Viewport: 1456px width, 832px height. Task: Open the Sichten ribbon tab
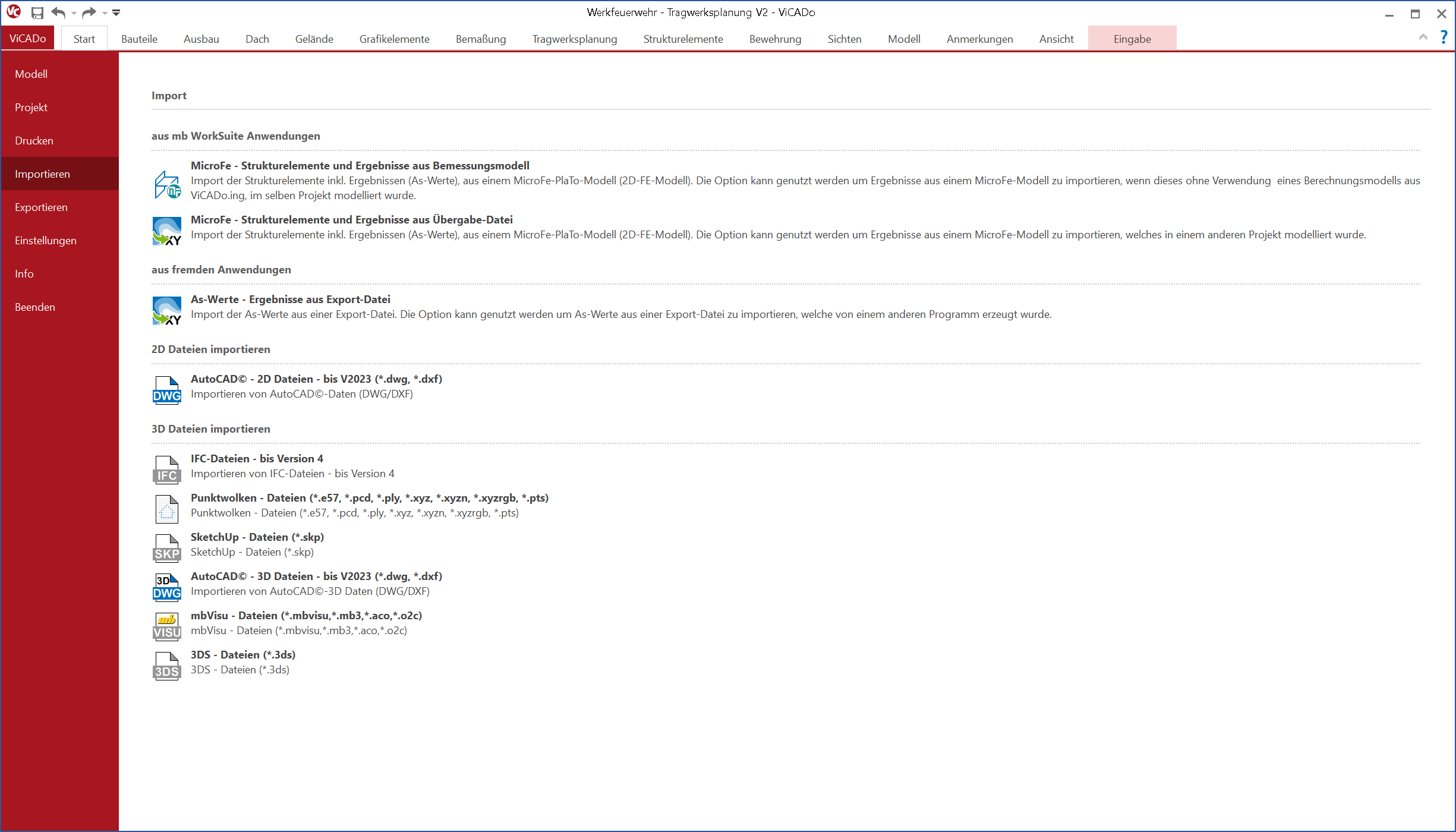(x=844, y=39)
